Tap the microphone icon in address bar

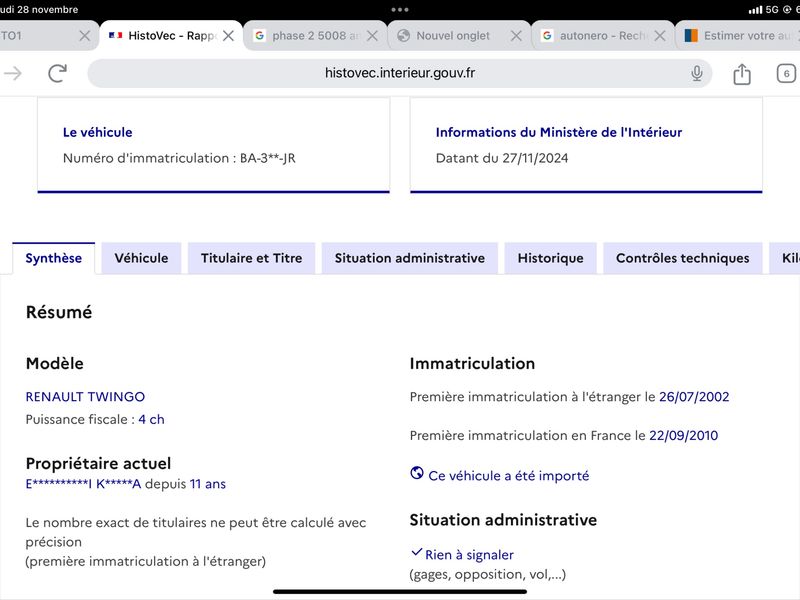point(696,73)
